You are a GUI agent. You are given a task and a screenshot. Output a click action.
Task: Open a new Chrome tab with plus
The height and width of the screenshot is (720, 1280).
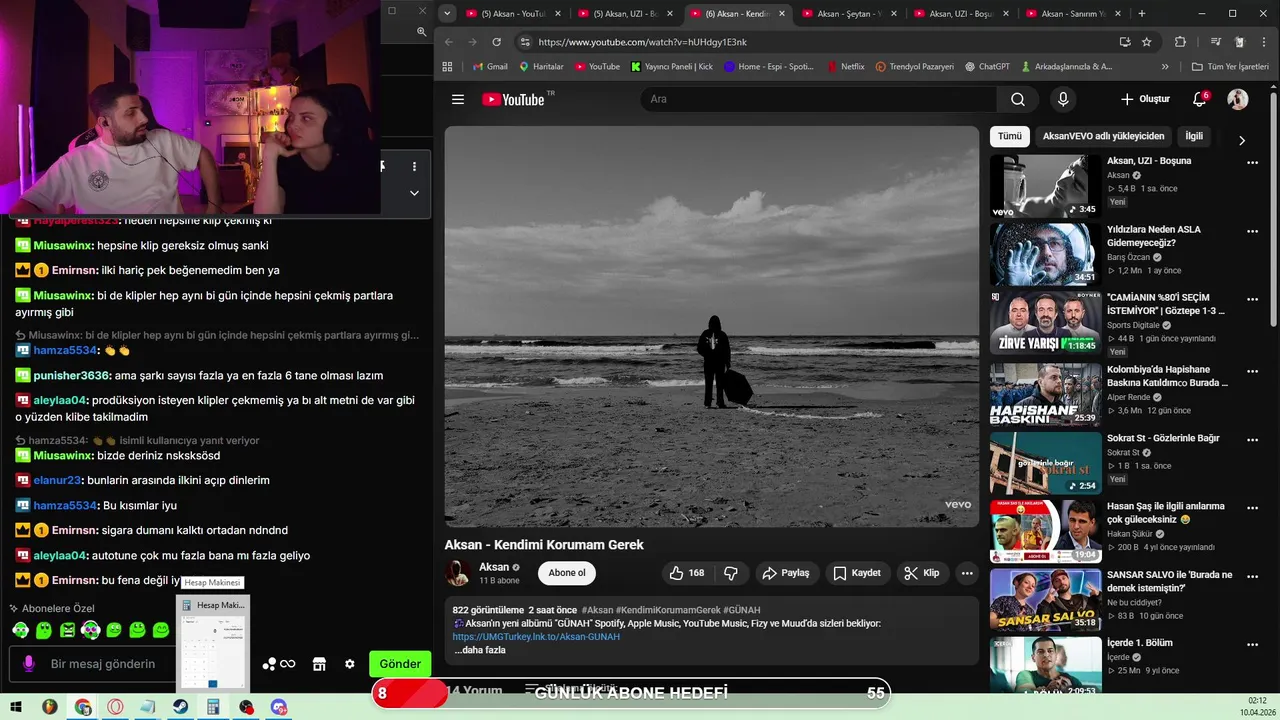(x=1142, y=13)
